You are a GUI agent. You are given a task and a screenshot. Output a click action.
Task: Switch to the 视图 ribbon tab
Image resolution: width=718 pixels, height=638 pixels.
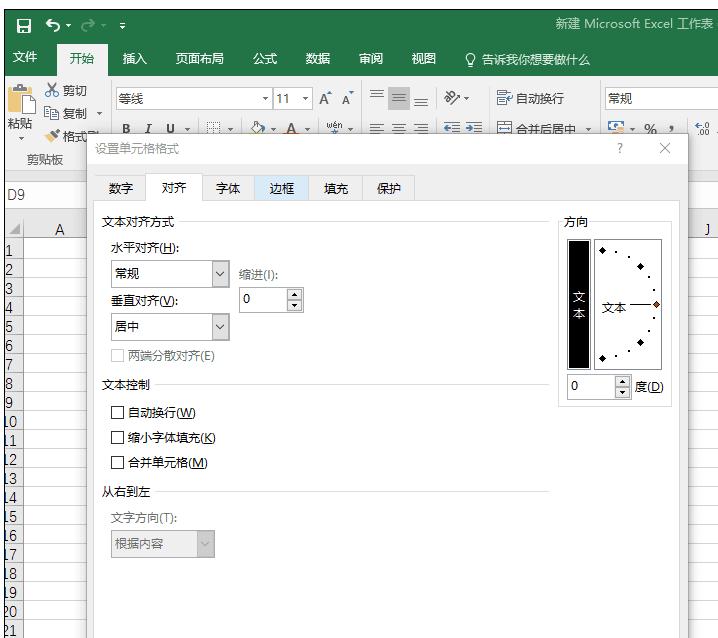point(424,59)
